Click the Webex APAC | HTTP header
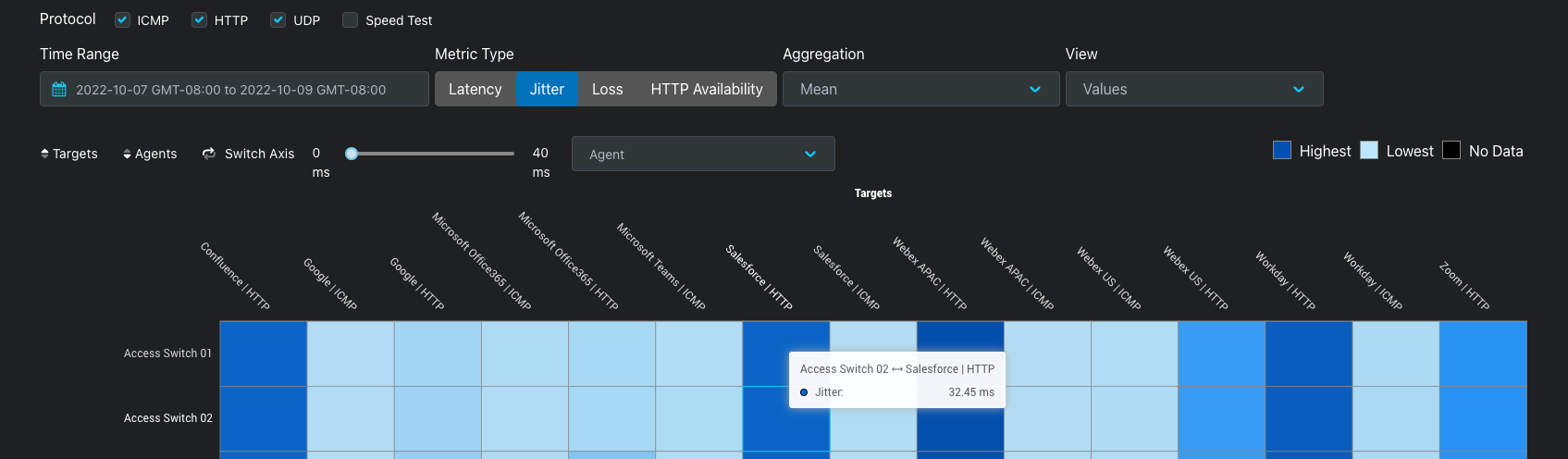This screenshot has height=459, width=1568. pyautogui.click(x=930, y=274)
